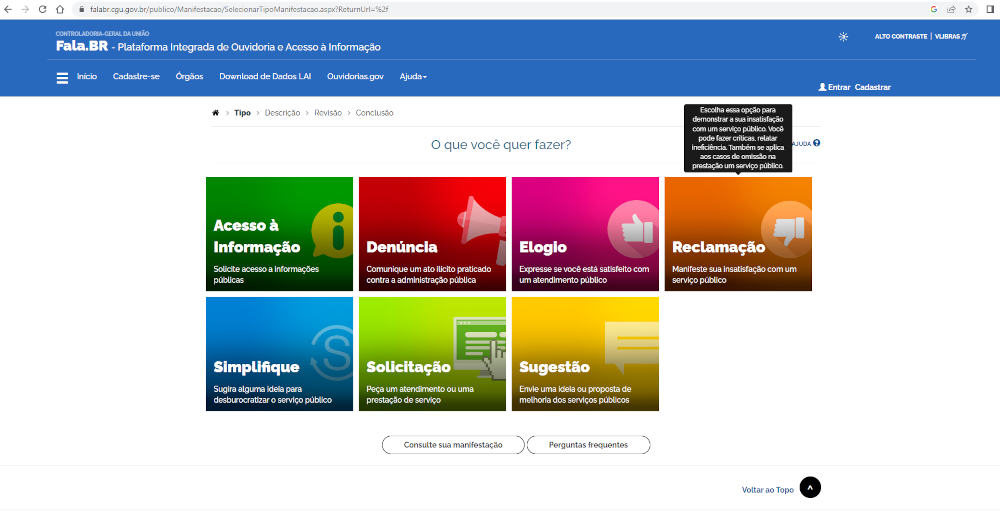Click Perguntas frequentes button

(x=588, y=445)
